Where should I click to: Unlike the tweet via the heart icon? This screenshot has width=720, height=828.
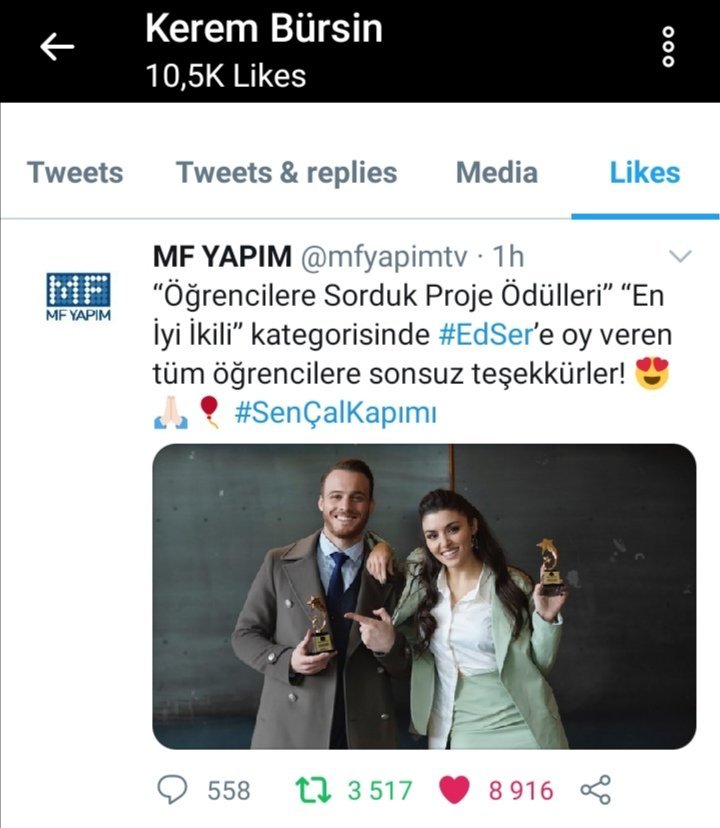pos(455,790)
